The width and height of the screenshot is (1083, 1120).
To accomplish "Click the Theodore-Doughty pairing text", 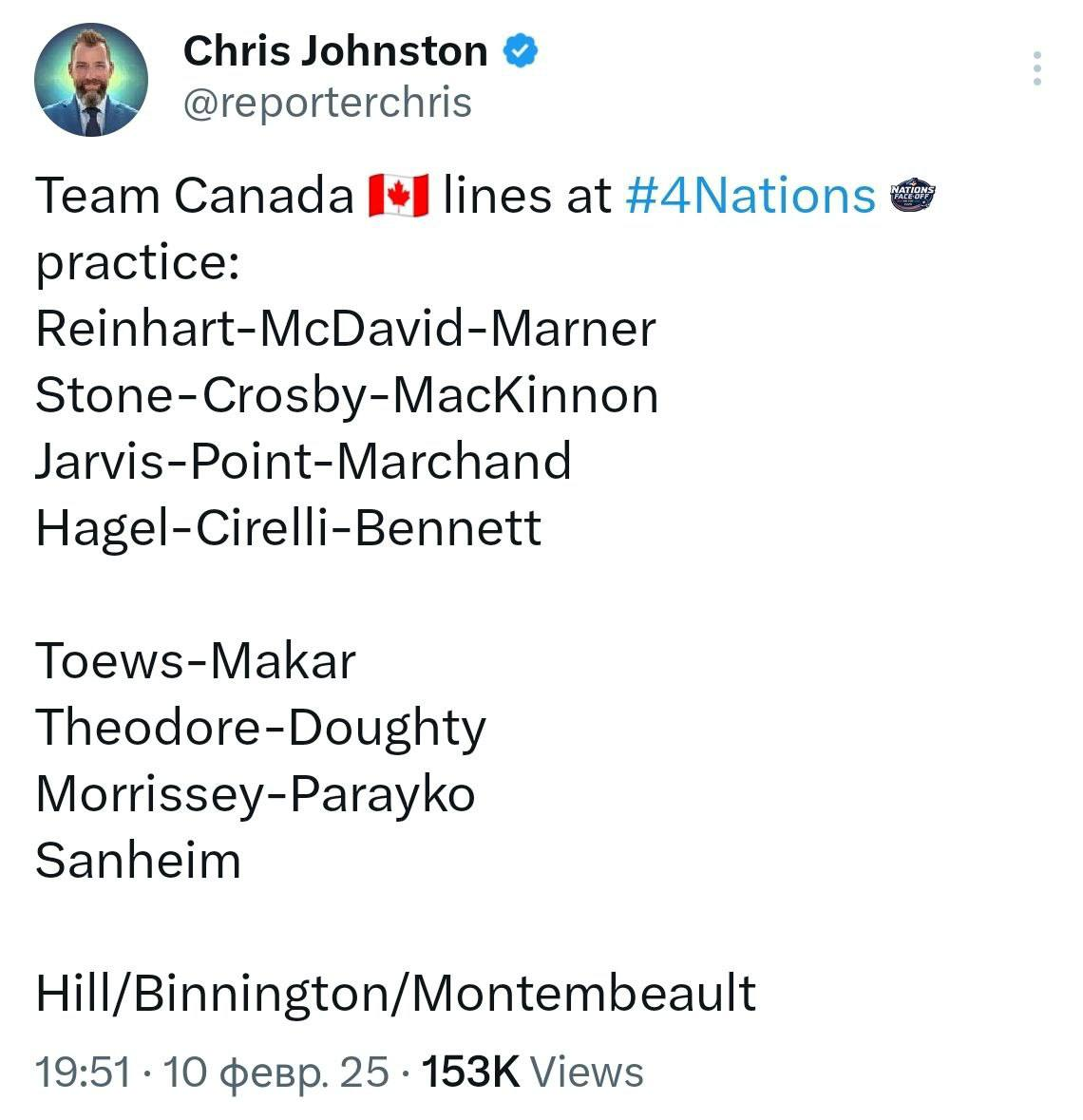I will point(260,728).
